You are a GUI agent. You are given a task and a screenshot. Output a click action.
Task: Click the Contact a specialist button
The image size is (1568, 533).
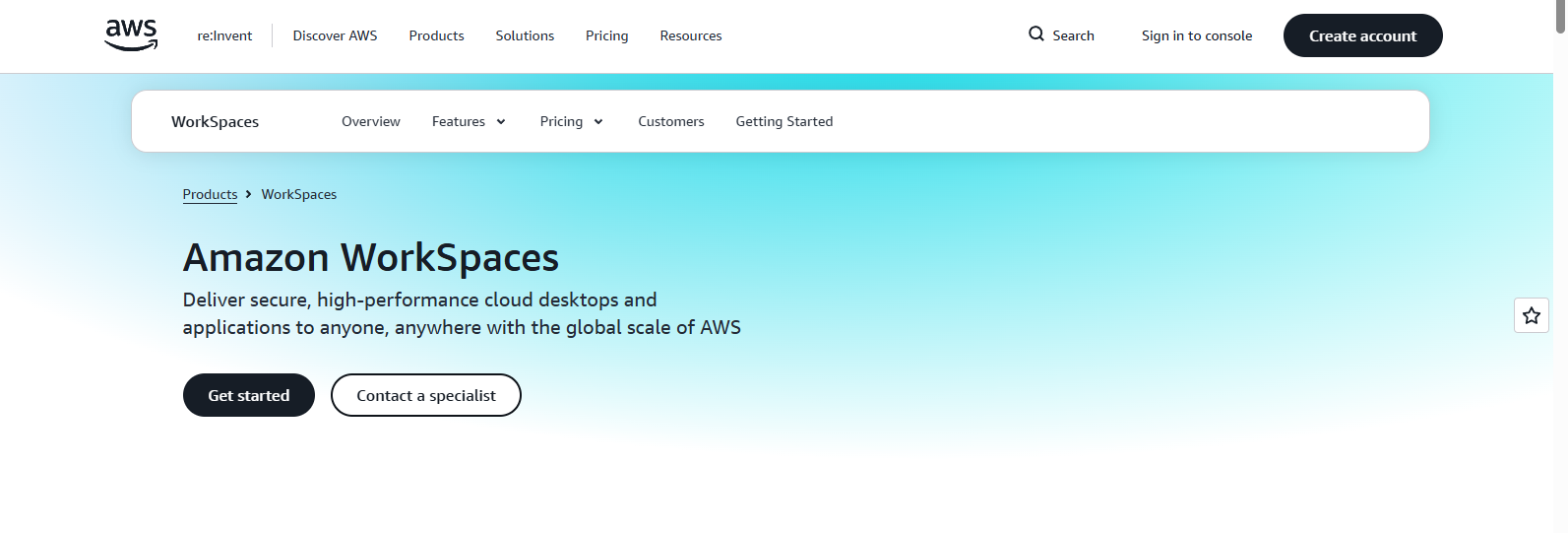tap(426, 395)
